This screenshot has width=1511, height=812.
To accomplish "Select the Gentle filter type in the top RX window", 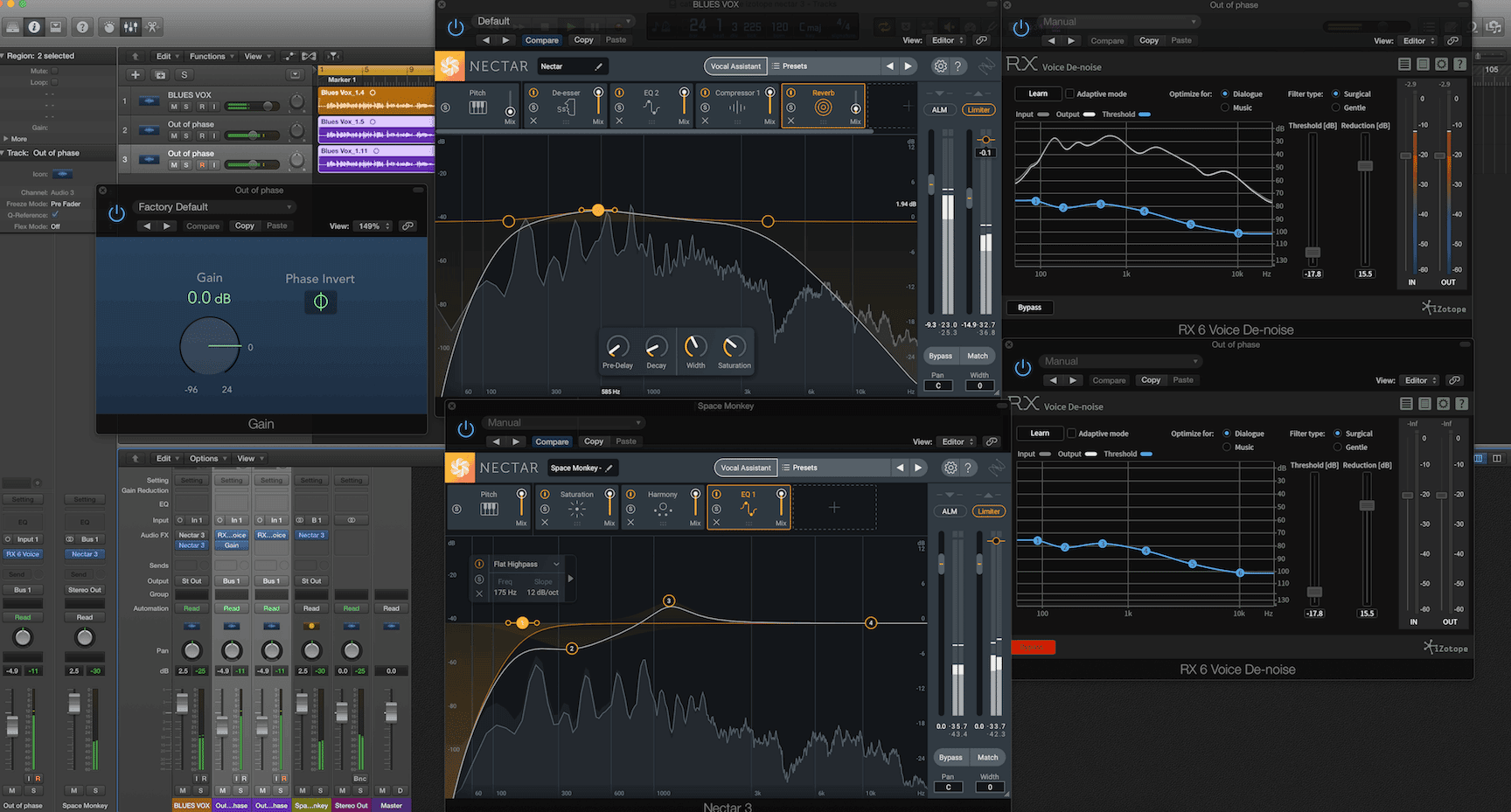I will [x=1336, y=108].
